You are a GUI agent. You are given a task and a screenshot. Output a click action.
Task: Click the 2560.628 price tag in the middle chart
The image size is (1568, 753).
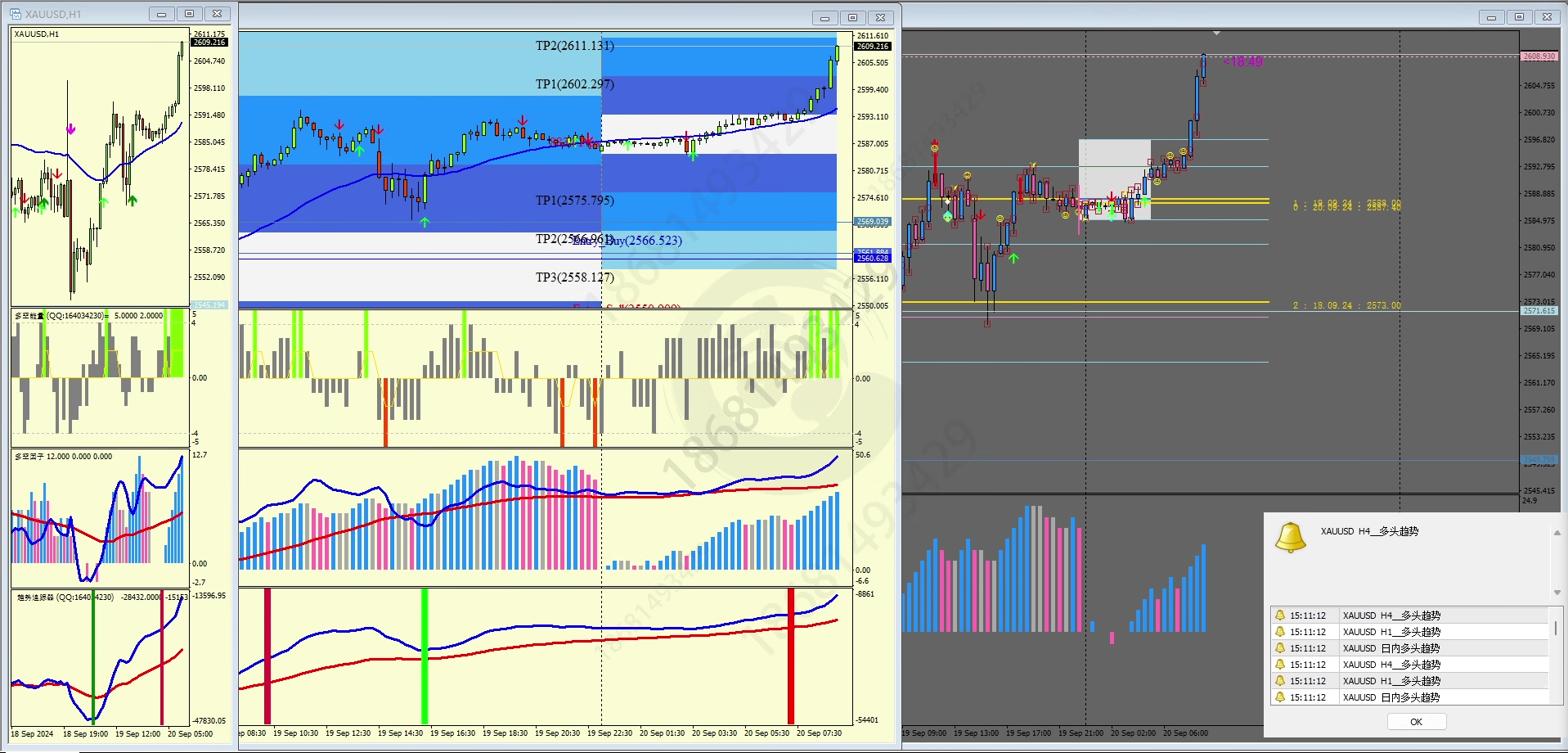[x=873, y=259]
